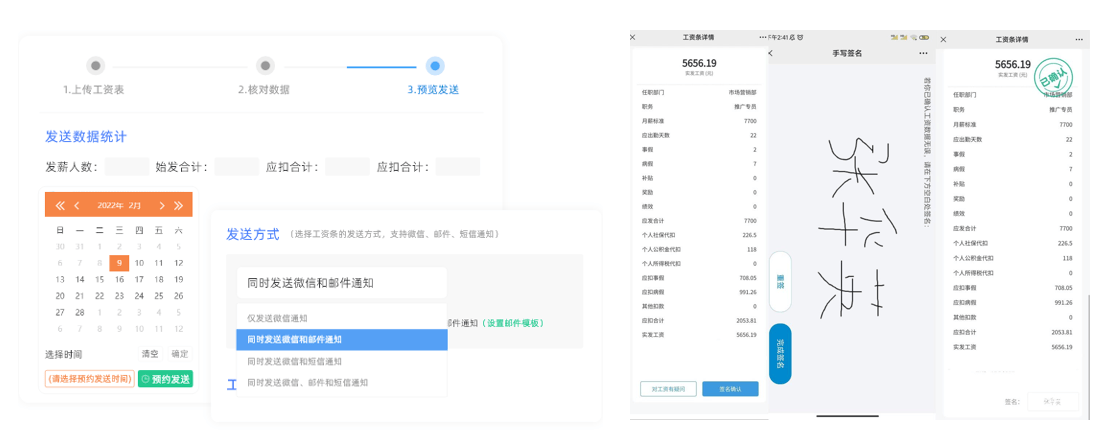Choose 仅发送微信通知 option
Screen dimensions: 1110x445
pyautogui.click(x=341, y=318)
